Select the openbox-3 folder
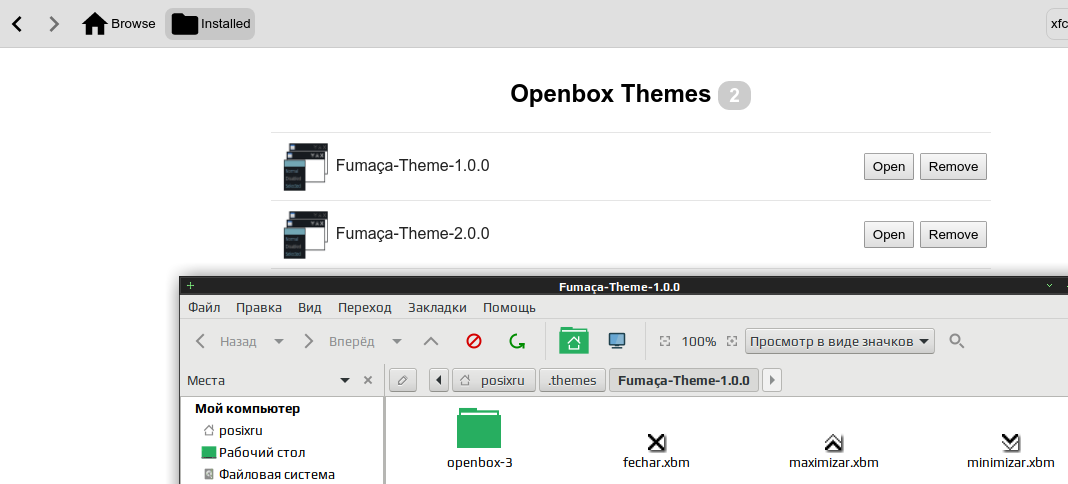The width and height of the screenshot is (1068, 484). pos(480,439)
